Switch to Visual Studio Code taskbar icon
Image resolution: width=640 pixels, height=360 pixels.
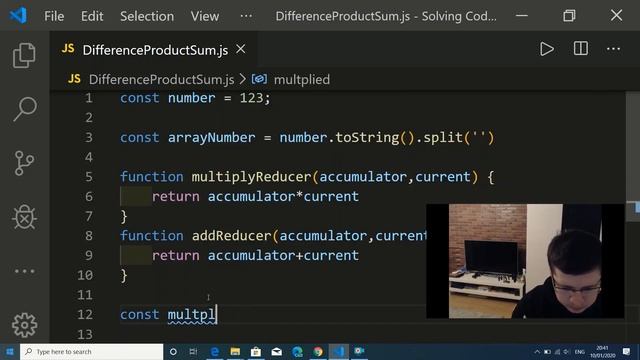pyautogui.click(x=339, y=351)
